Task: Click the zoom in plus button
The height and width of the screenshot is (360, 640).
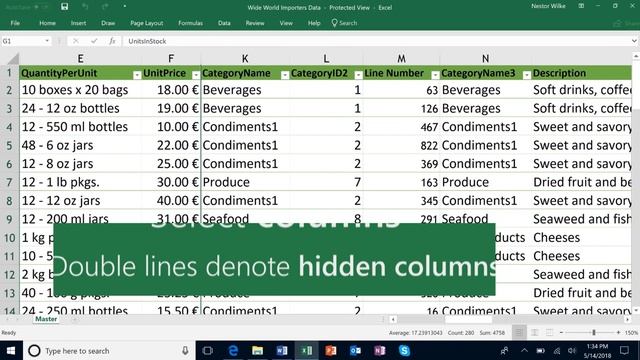Action: pos(618,333)
